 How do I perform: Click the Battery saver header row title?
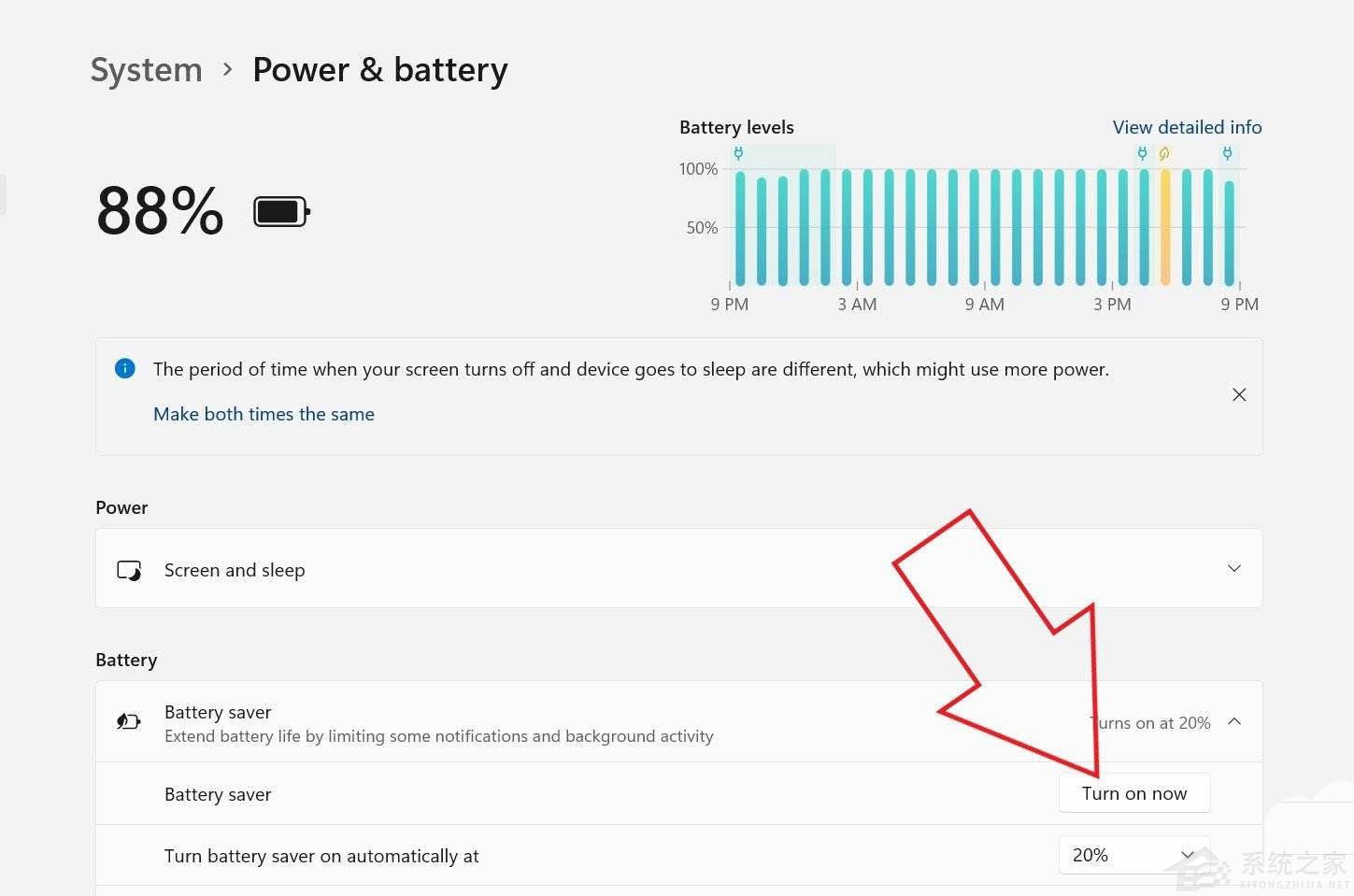click(218, 712)
